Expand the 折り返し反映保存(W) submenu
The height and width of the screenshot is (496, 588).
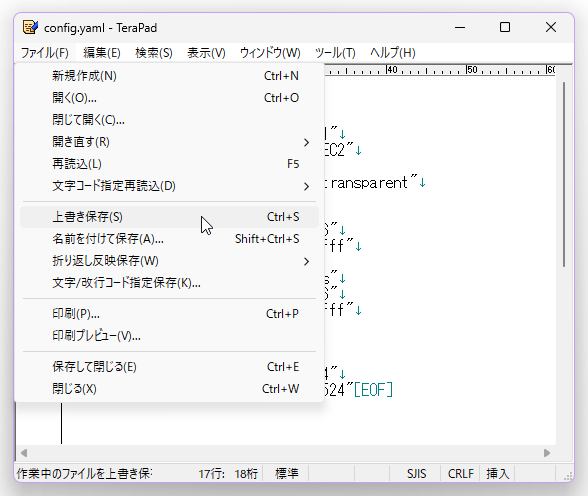[170, 261]
